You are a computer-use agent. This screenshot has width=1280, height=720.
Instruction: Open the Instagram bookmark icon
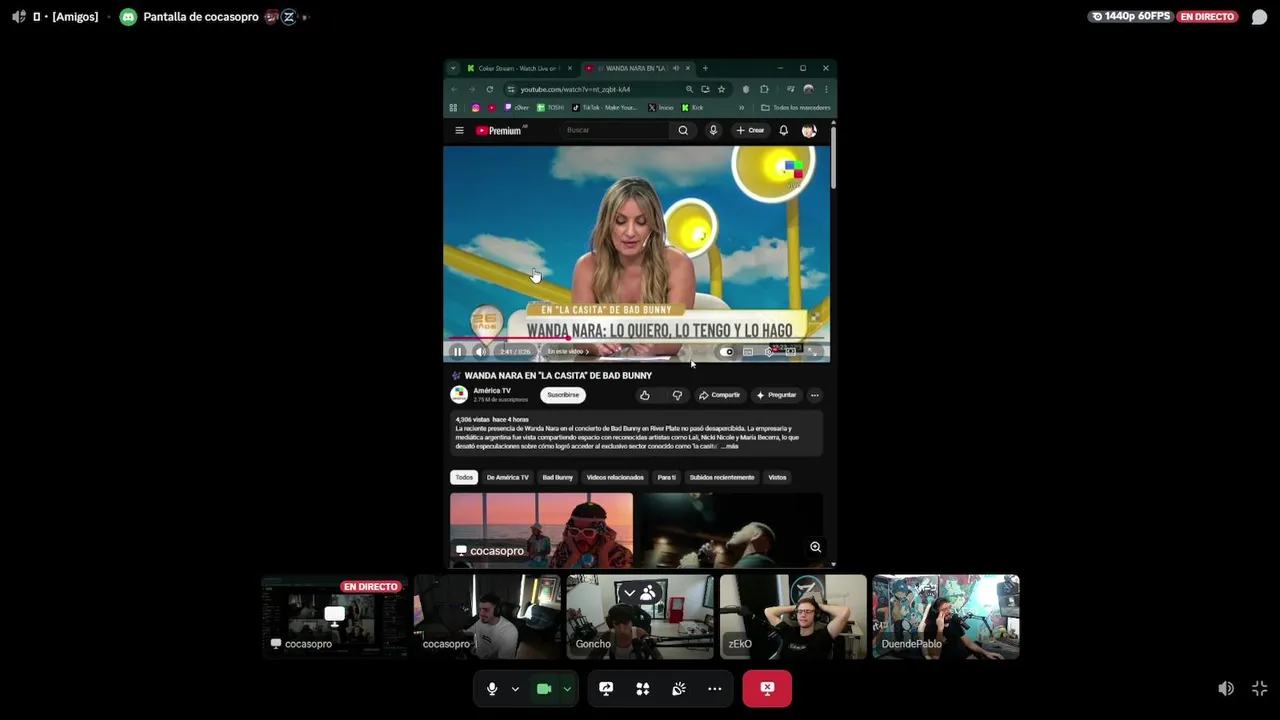coord(475,107)
